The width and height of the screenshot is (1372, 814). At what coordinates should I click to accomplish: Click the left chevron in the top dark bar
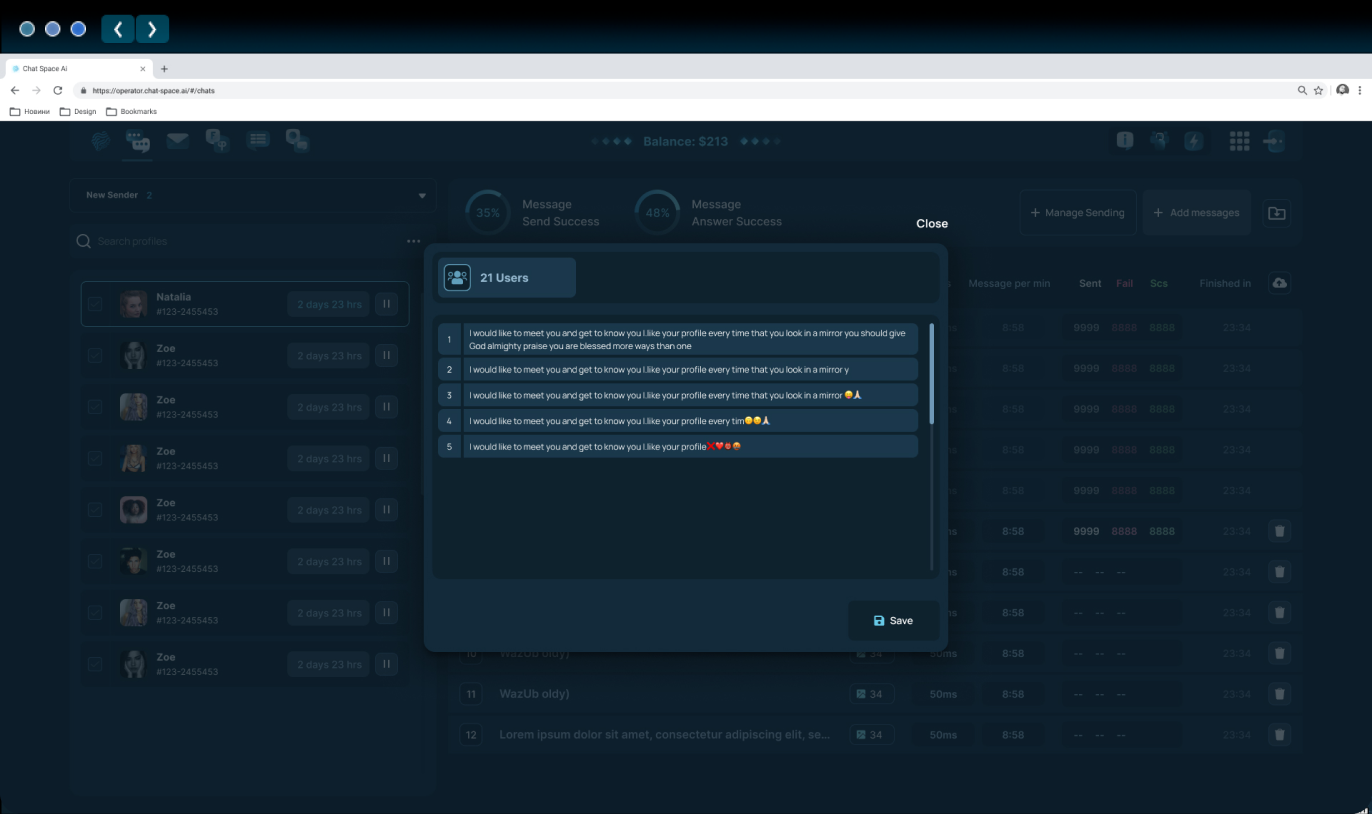coord(117,29)
